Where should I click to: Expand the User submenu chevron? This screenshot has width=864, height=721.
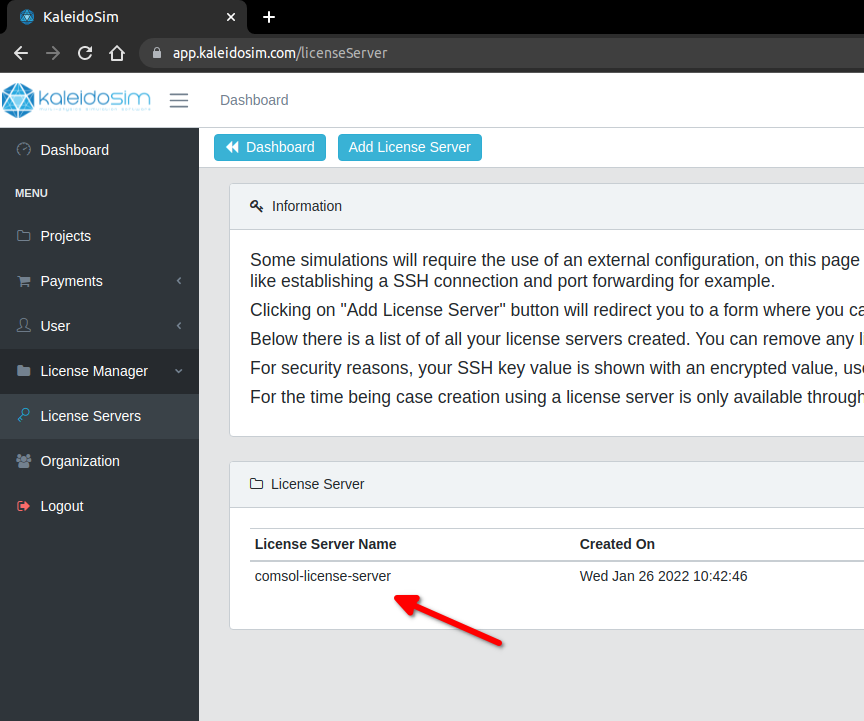click(x=179, y=326)
